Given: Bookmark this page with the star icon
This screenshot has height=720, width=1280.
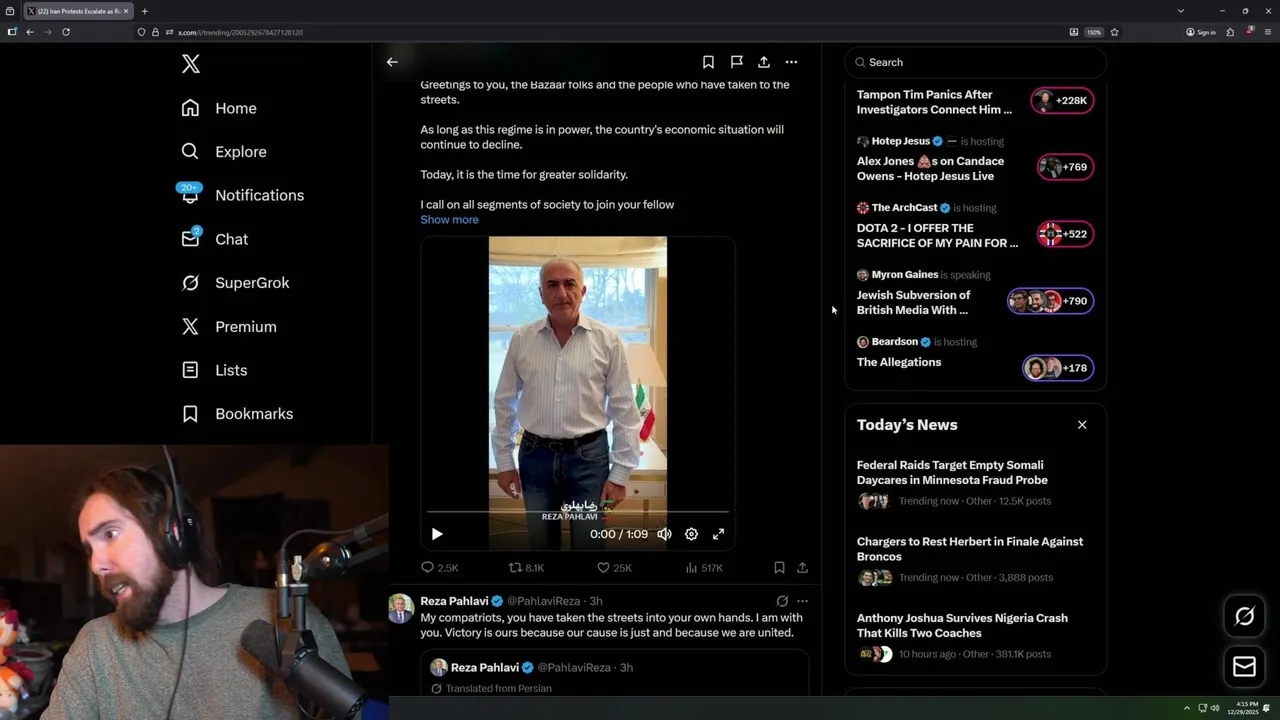Looking at the screenshot, I should [x=1114, y=32].
